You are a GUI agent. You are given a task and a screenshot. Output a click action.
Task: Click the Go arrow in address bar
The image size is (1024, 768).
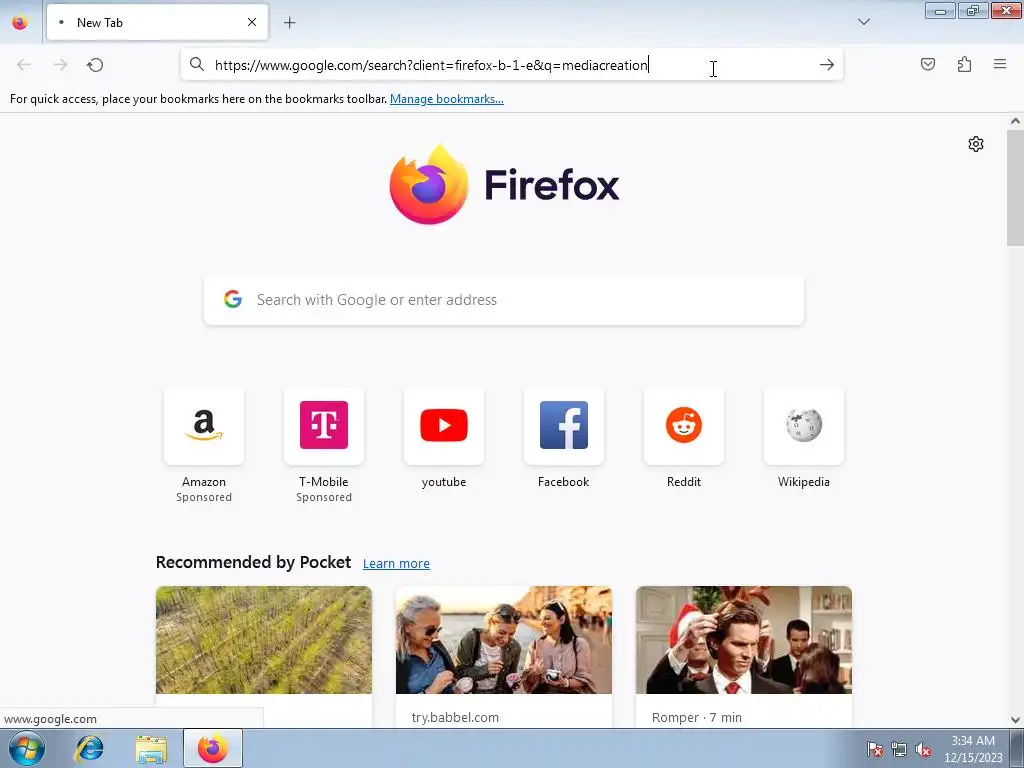point(826,65)
